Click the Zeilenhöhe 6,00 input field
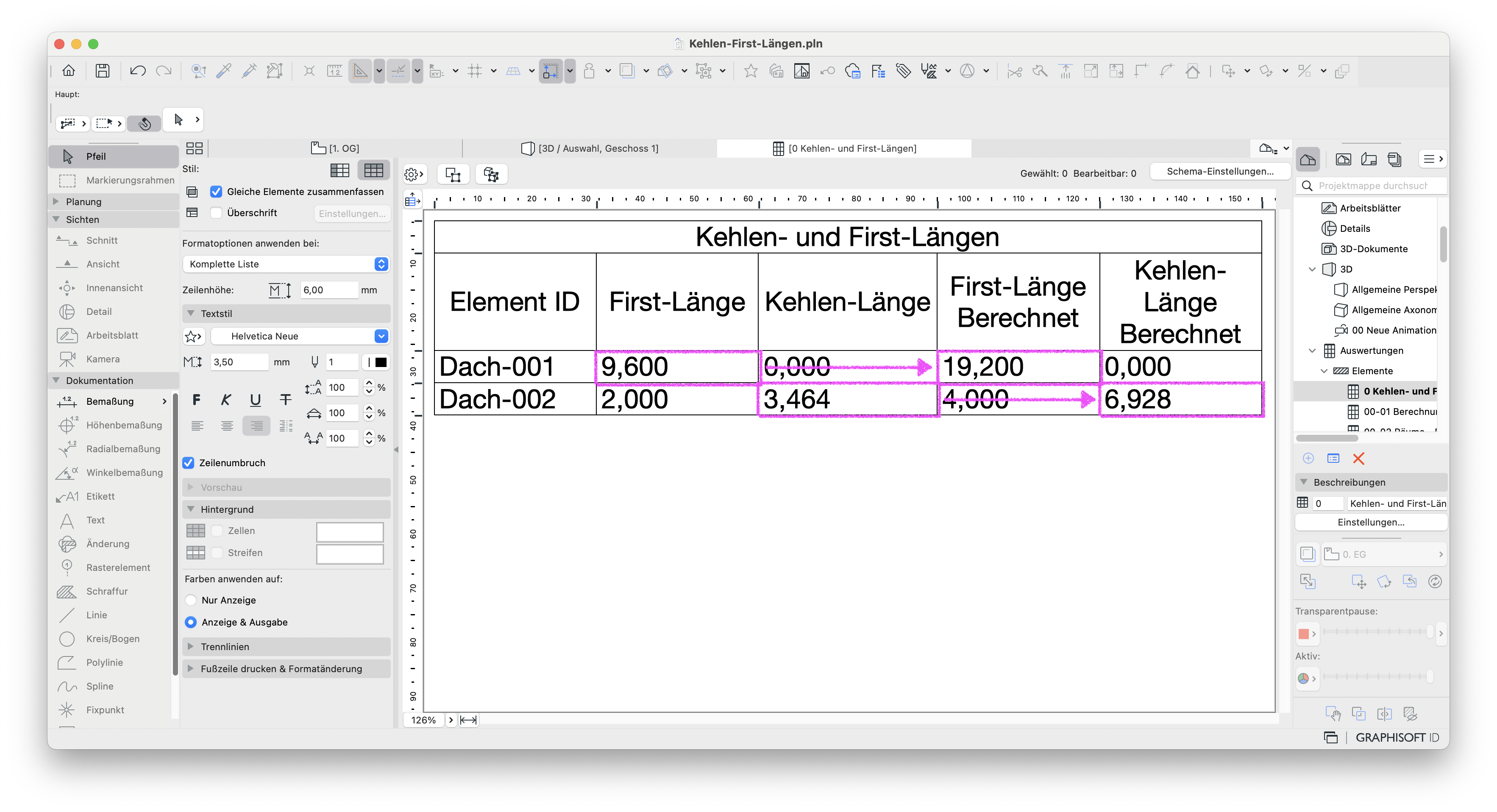Viewport: 1497px width, 812px height. point(328,289)
